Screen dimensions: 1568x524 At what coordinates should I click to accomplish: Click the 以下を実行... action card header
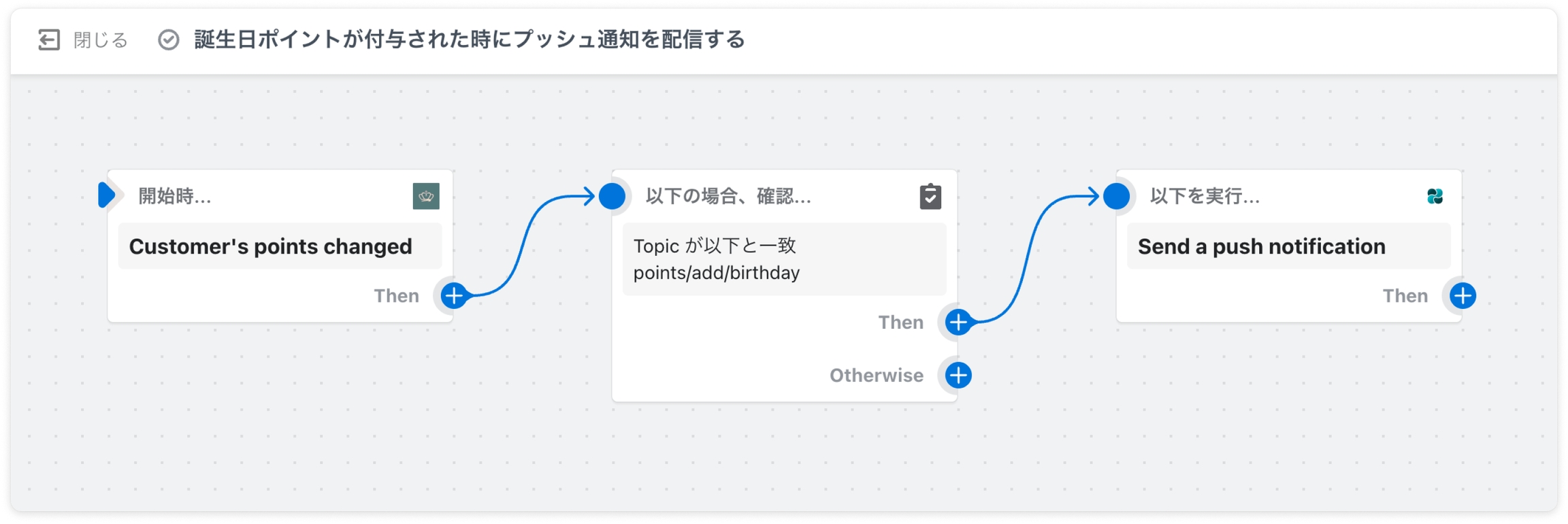(x=1205, y=196)
